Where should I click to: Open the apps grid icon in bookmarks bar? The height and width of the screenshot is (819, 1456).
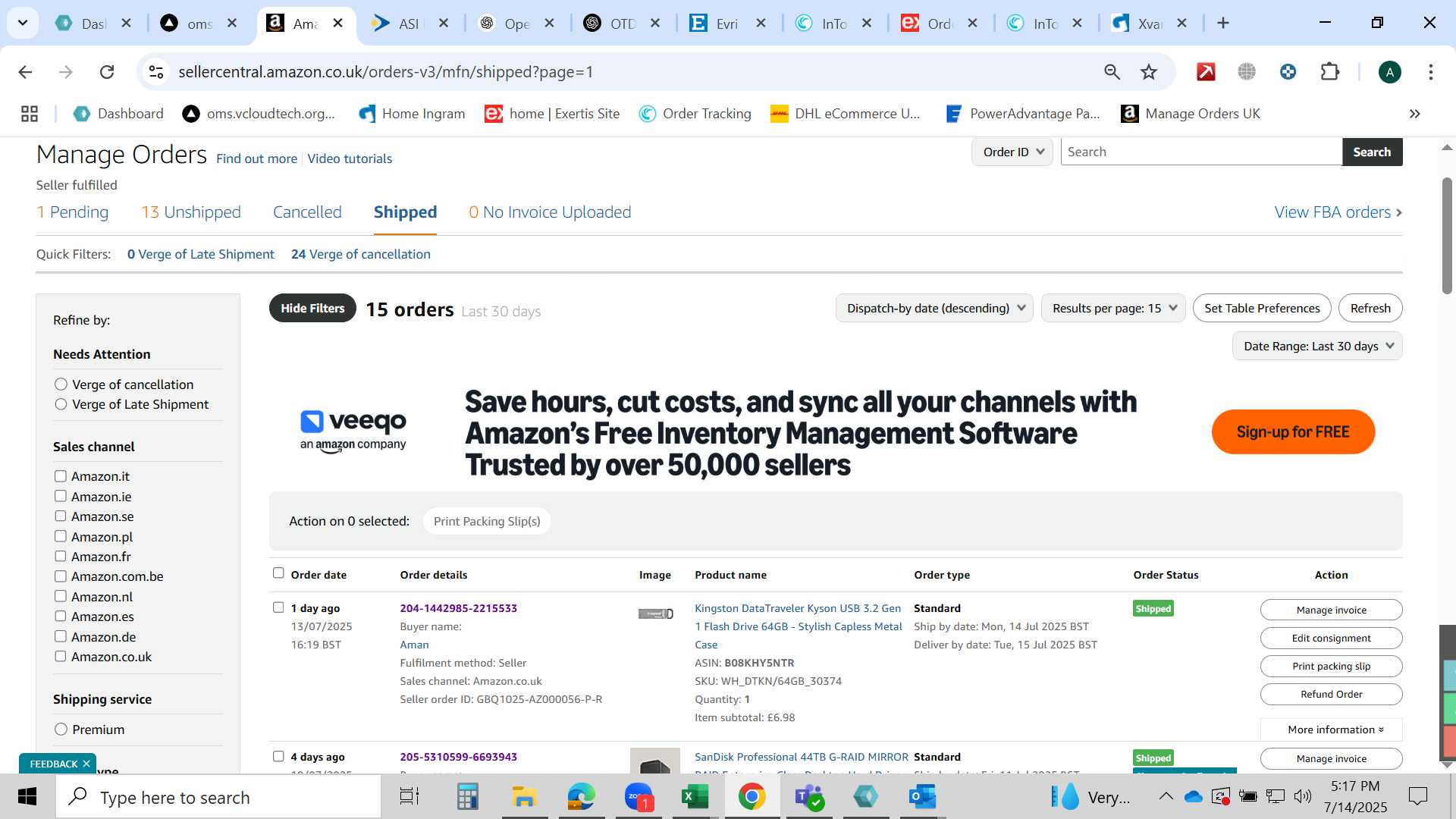pyautogui.click(x=30, y=114)
